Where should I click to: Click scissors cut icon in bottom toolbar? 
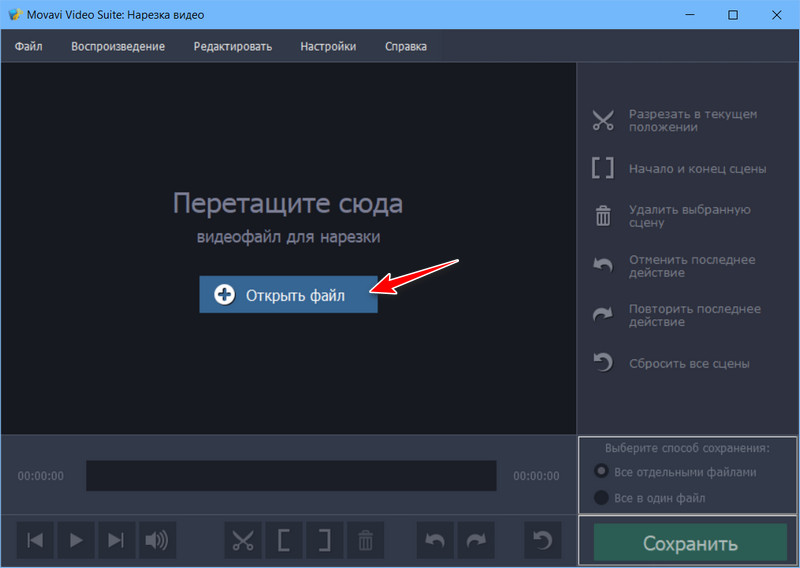click(x=243, y=540)
